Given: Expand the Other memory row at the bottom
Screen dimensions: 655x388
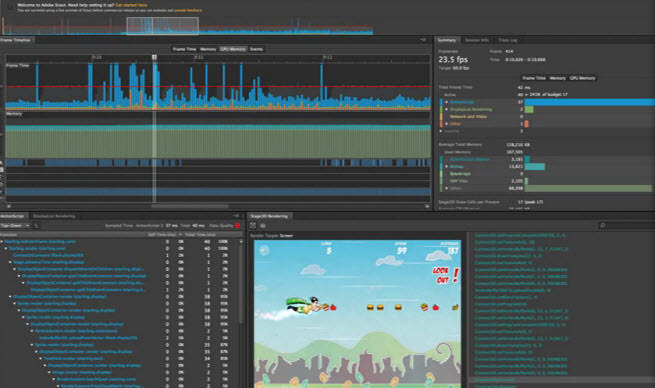Looking at the screenshot, I should pyautogui.click(x=446, y=188).
